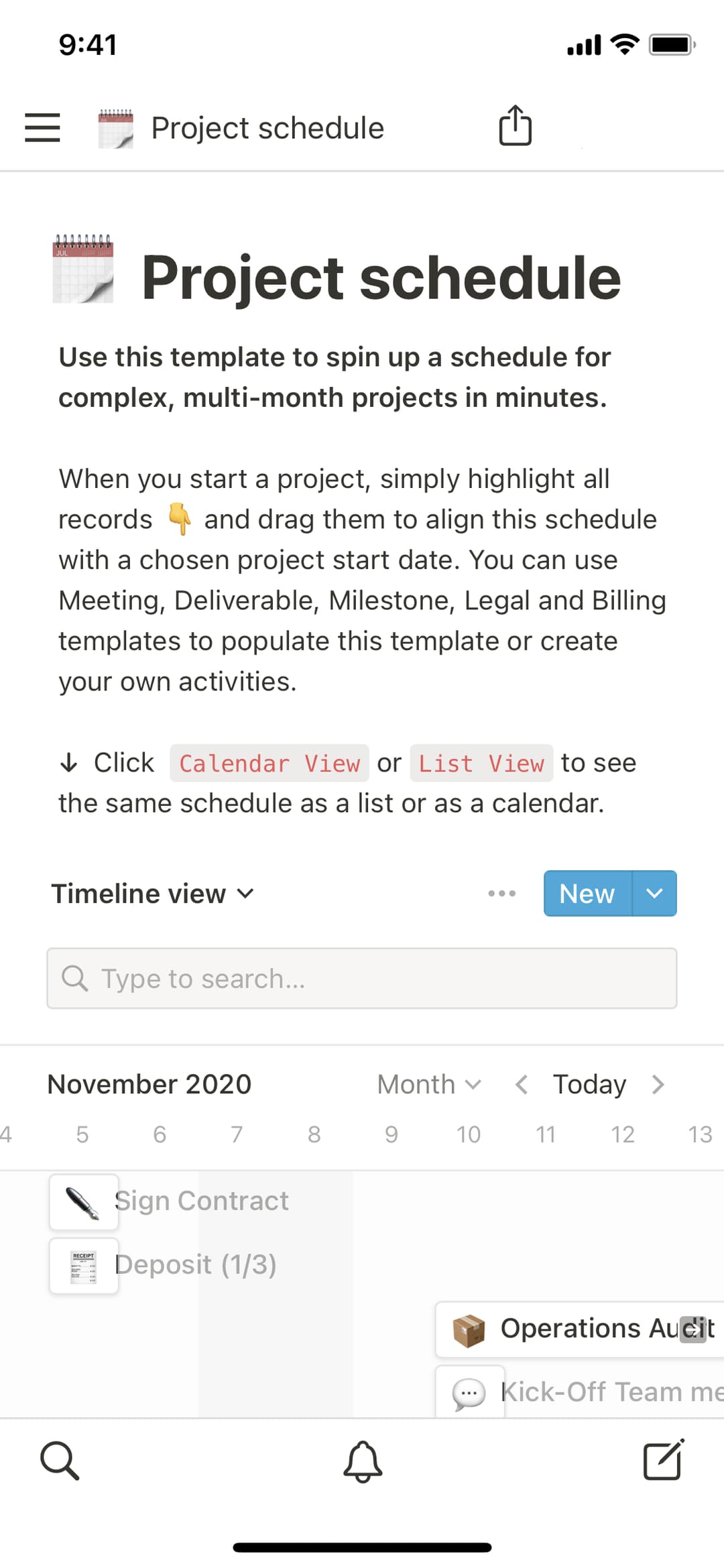724x1568 pixels.
Task: Select the List View link
Action: pyautogui.click(x=480, y=763)
